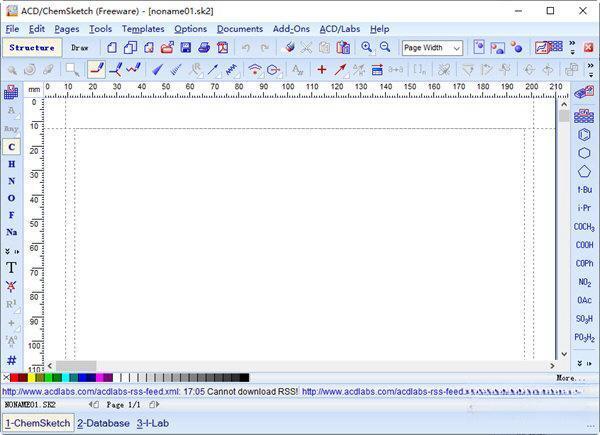This screenshot has height=435, width=600.
Task: Select the Nitrogen atom button
Action: [11, 181]
